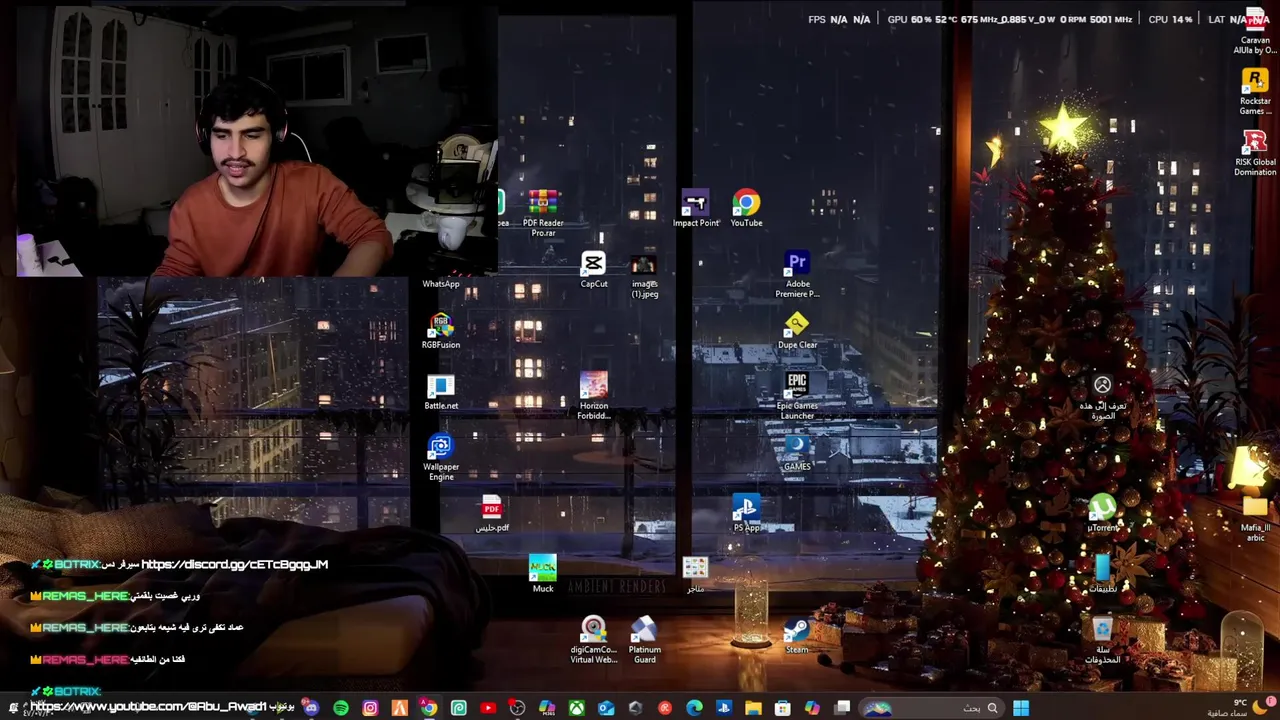Select the تطبيقات desktop icon
The height and width of the screenshot is (720, 1280).
[1102, 575]
